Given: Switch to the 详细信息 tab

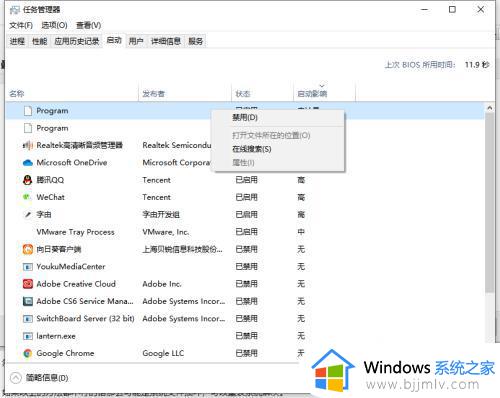Looking at the screenshot, I should point(166,41).
